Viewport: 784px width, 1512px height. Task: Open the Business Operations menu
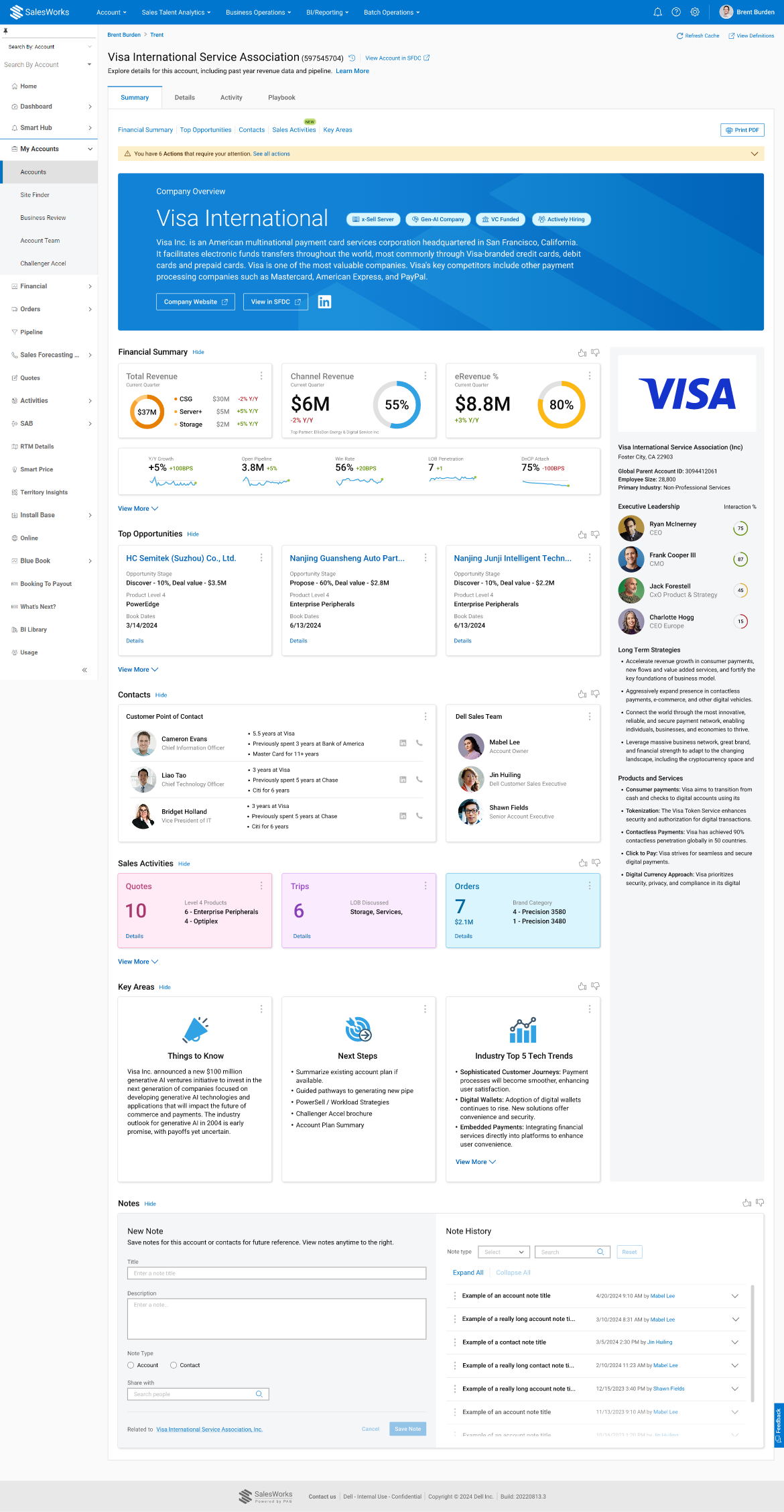[x=259, y=12]
